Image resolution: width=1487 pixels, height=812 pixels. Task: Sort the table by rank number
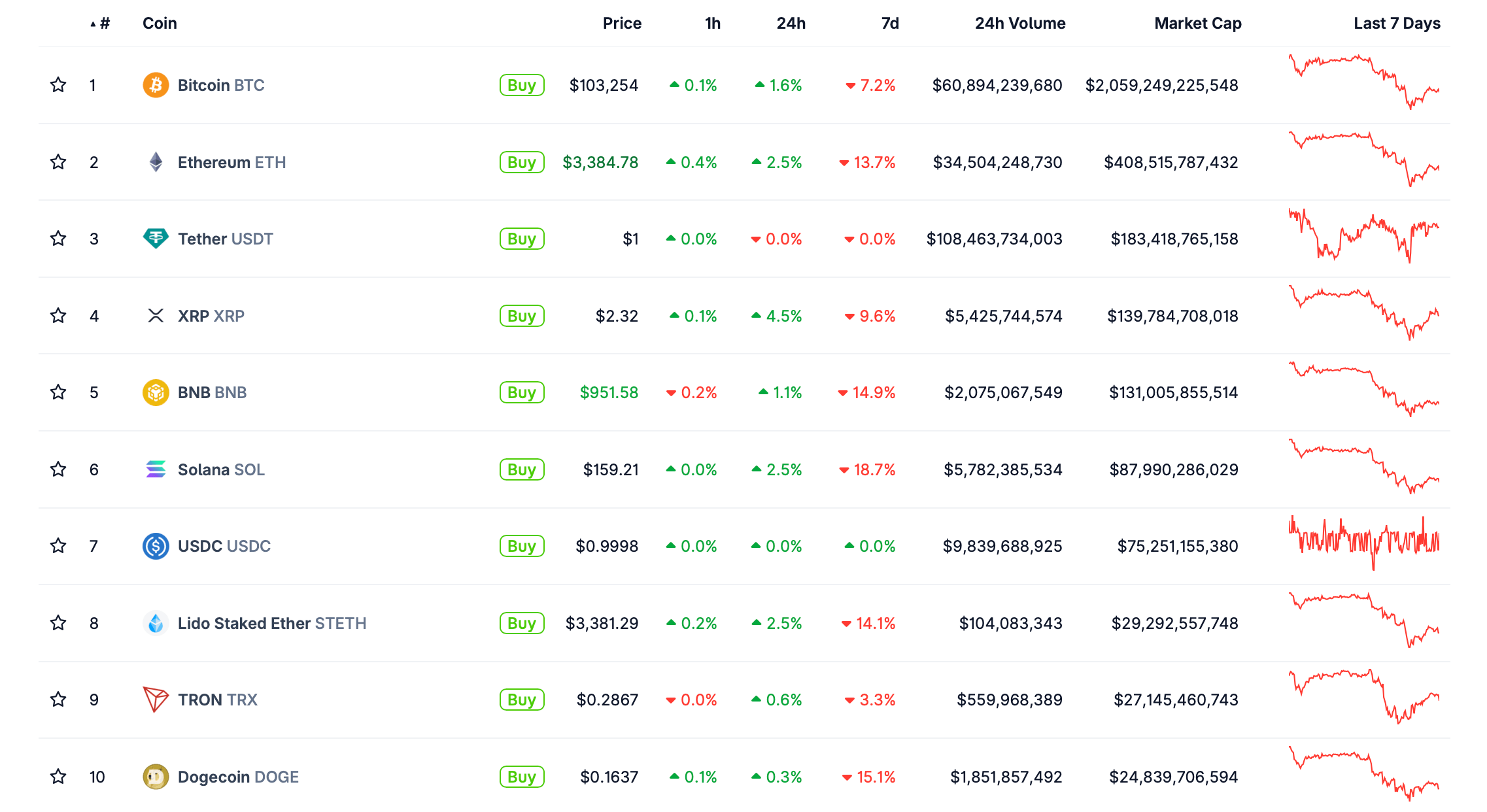click(x=103, y=24)
